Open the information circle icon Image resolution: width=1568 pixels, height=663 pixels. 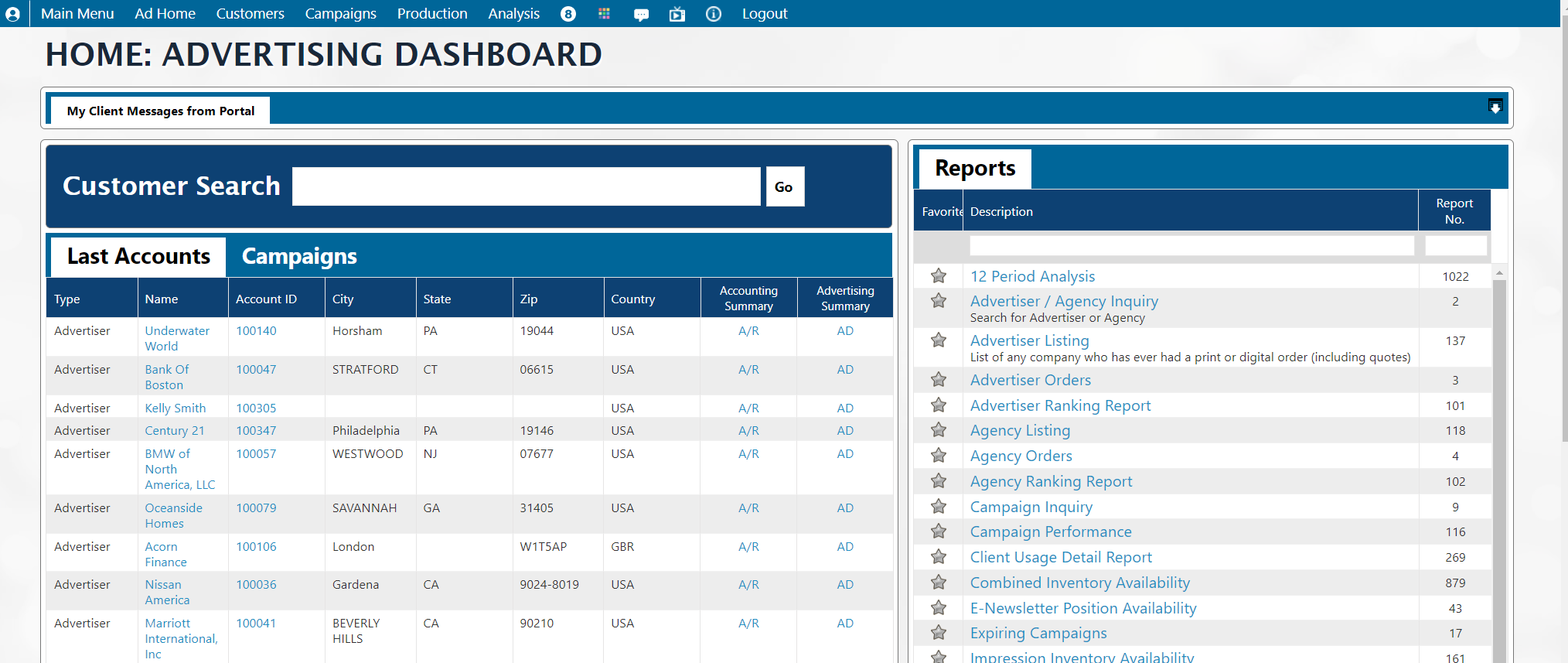(714, 14)
